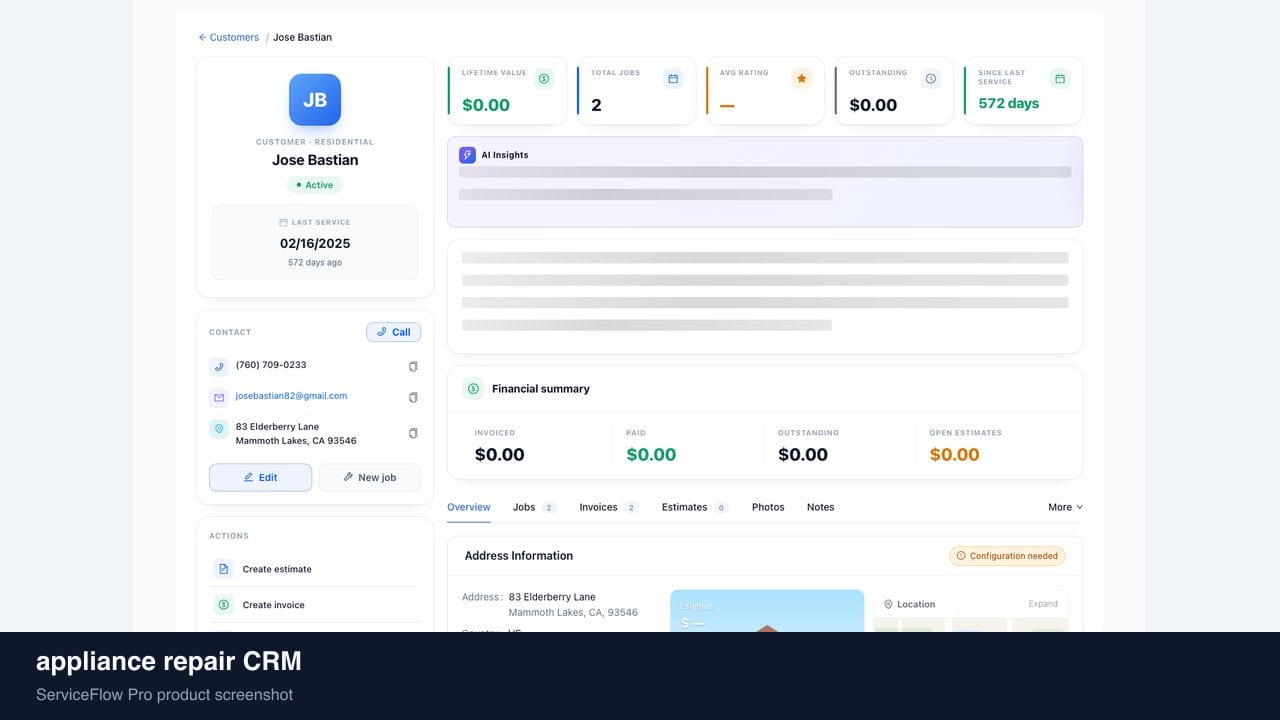This screenshot has width=1280, height=720.
Task: Open the Jobs tab
Action: pyautogui.click(x=534, y=507)
